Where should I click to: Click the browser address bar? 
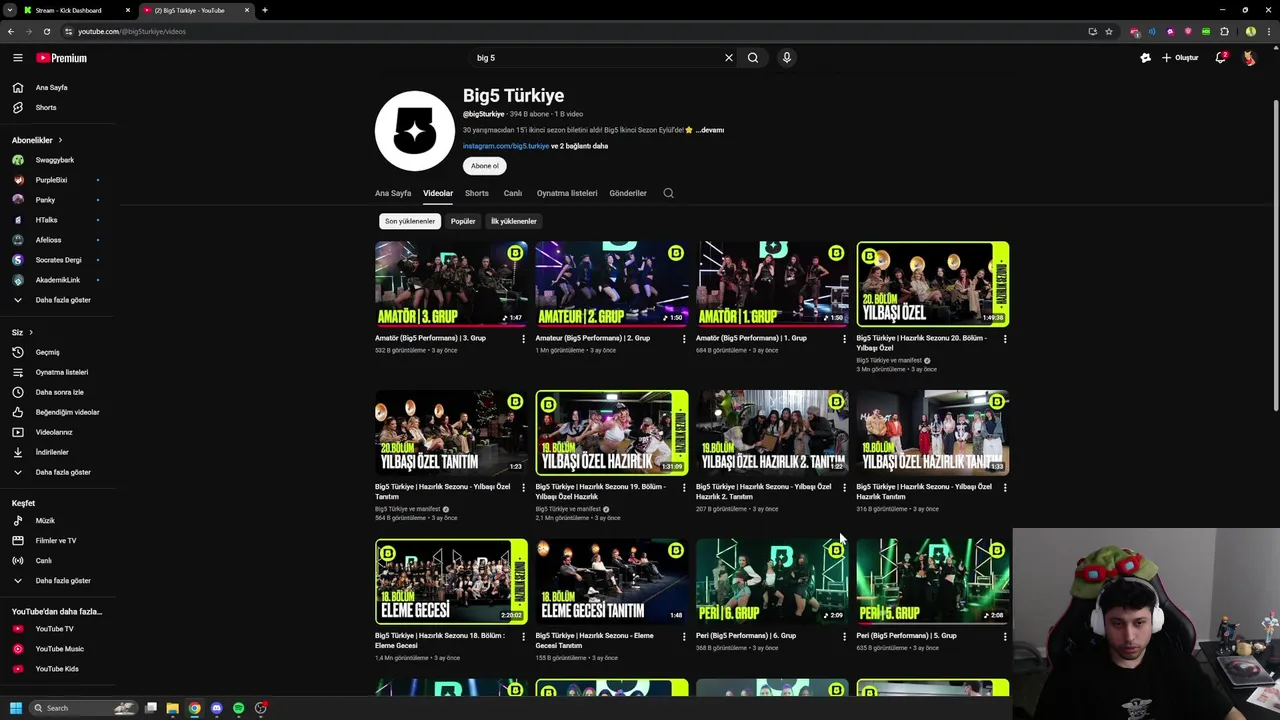pyautogui.click(x=575, y=31)
